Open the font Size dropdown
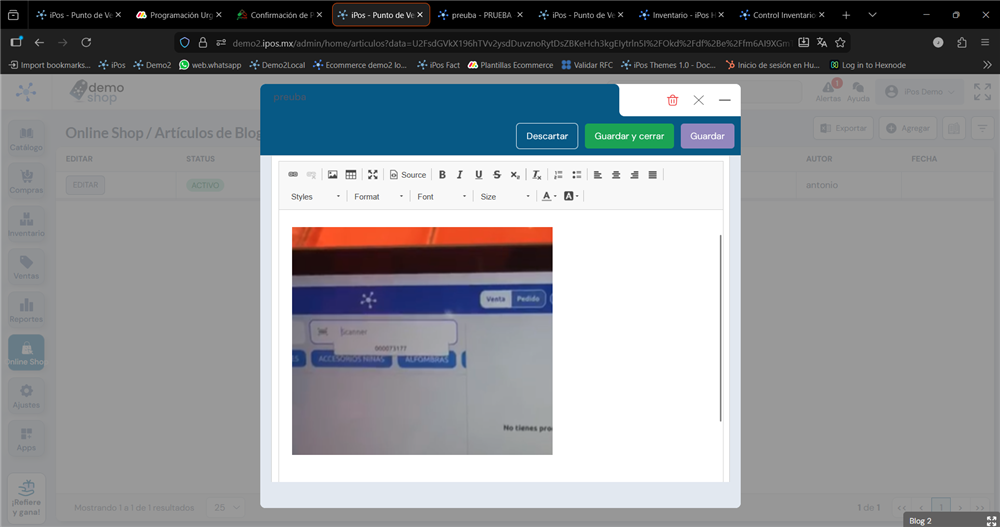This screenshot has width=1000, height=527. pyautogui.click(x=504, y=197)
